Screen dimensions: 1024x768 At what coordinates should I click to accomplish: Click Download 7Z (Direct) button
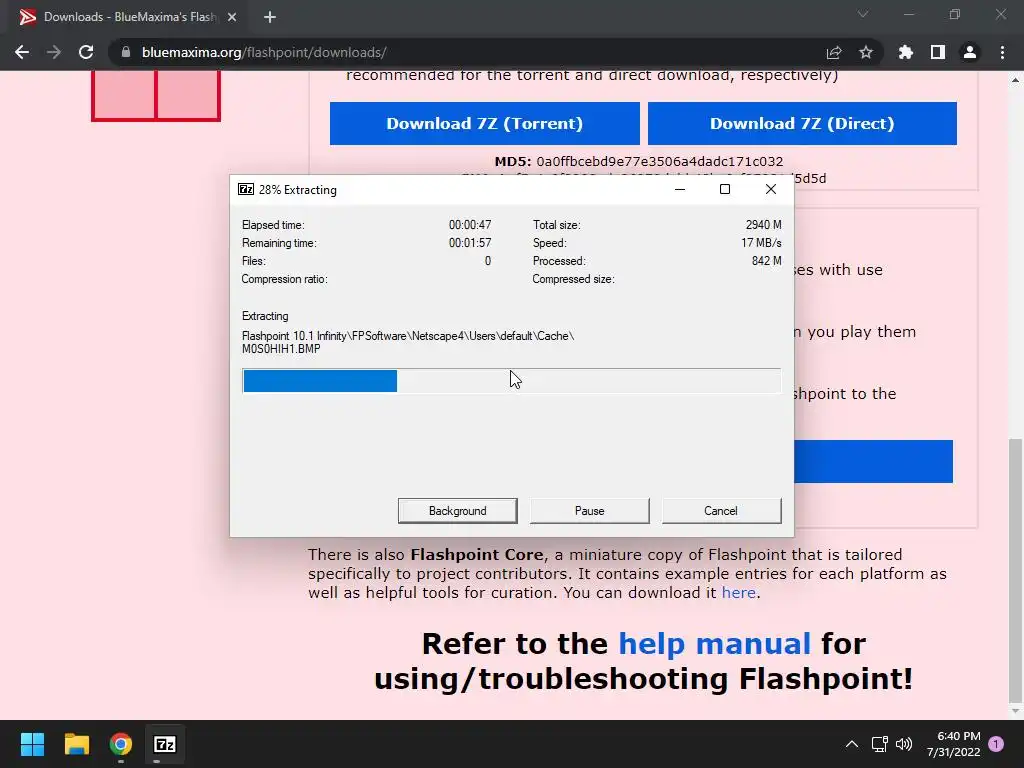click(x=802, y=123)
